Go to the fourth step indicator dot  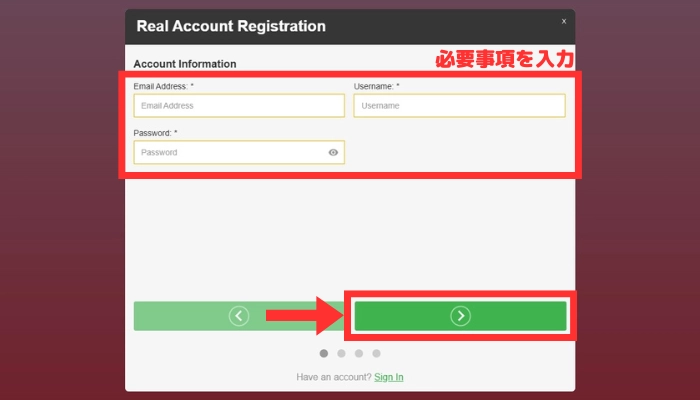(377, 353)
